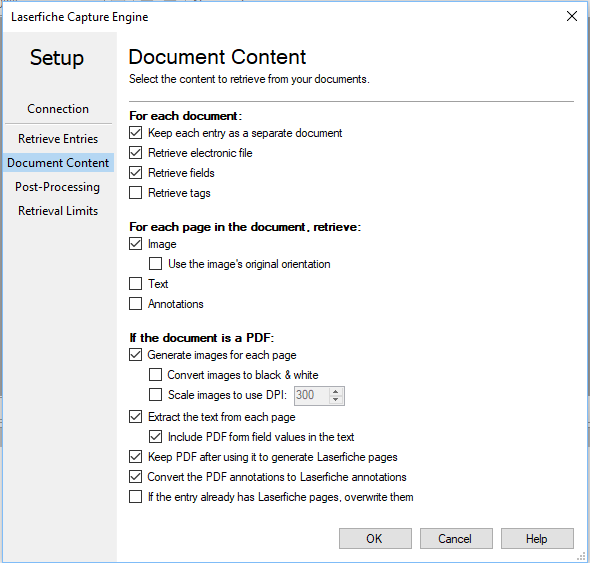Check Scale images to use DPI

coord(155,395)
